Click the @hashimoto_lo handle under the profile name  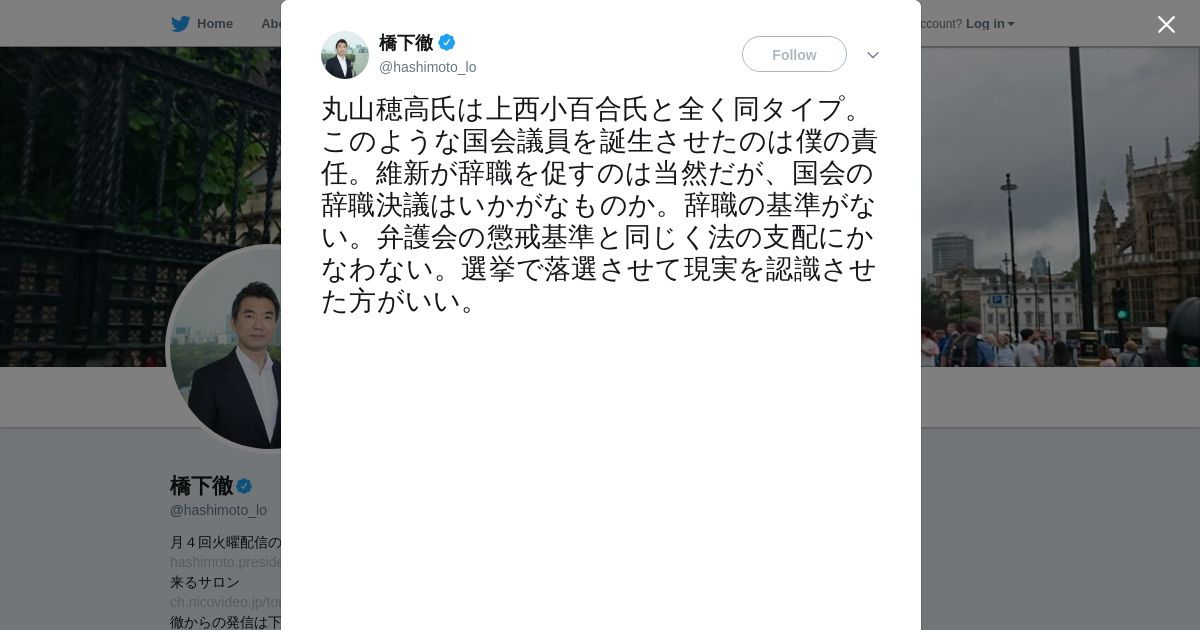(218, 510)
